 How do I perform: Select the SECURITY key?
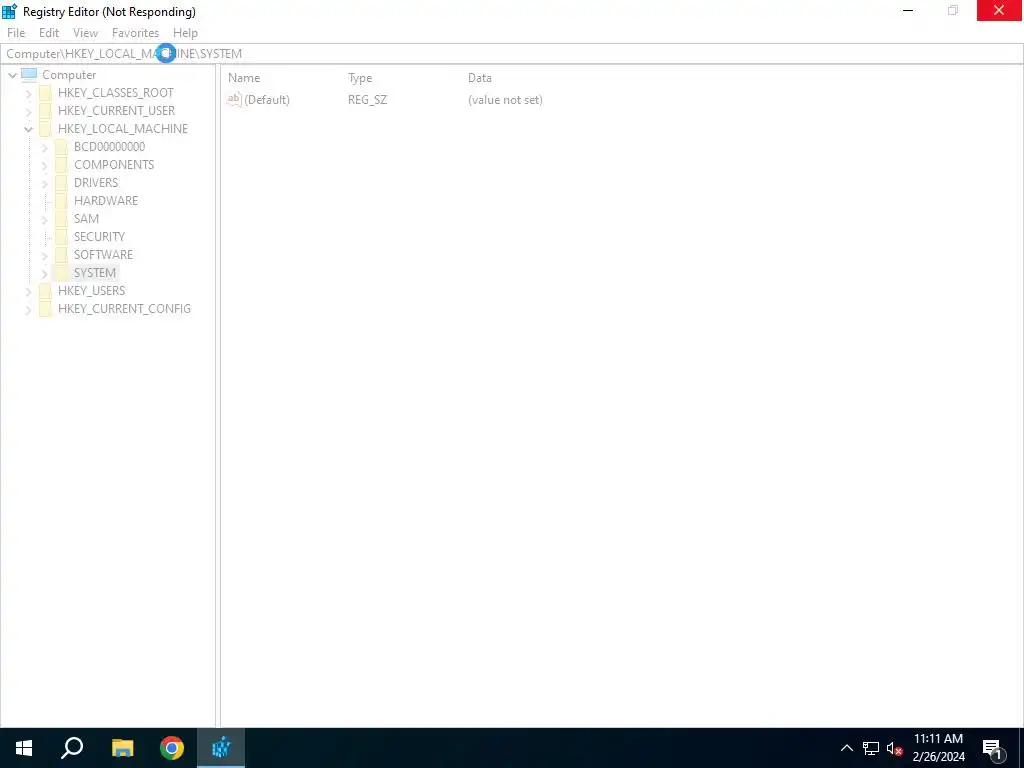(x=99, y=236)
